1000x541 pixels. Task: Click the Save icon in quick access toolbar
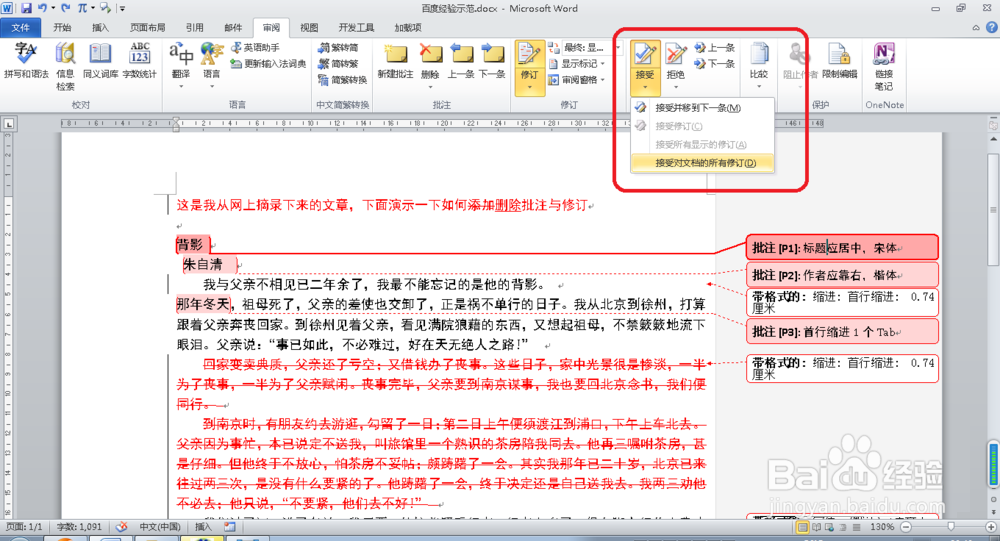[x=26, y=8]
